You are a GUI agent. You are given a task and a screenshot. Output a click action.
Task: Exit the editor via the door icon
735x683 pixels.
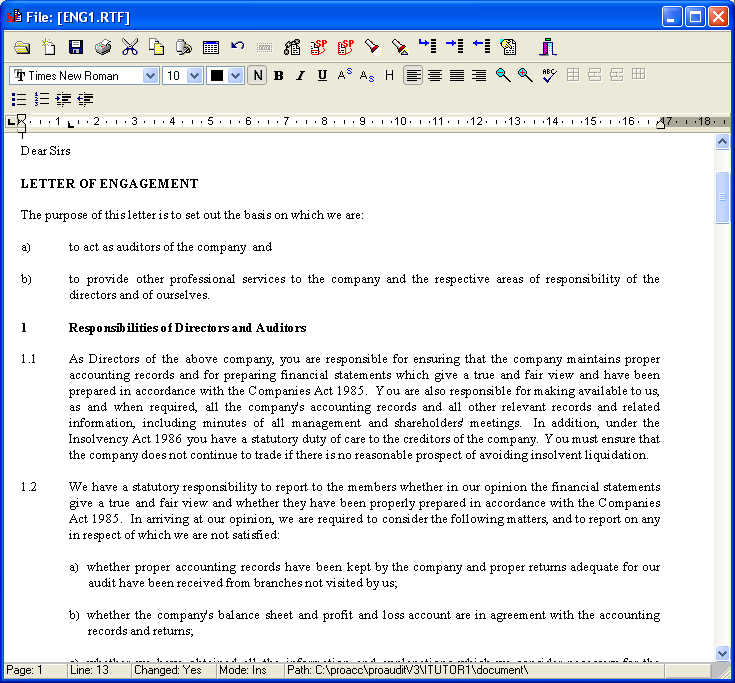547,47
